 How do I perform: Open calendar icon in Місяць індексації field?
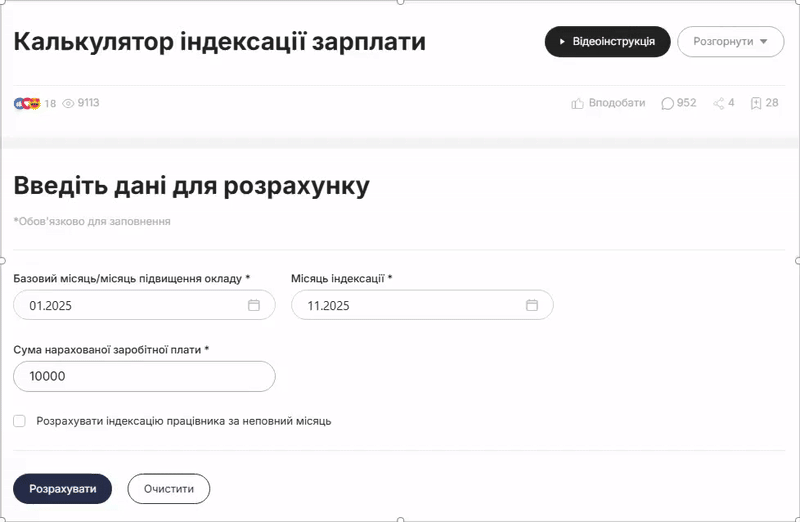click(x=532, y=305)
